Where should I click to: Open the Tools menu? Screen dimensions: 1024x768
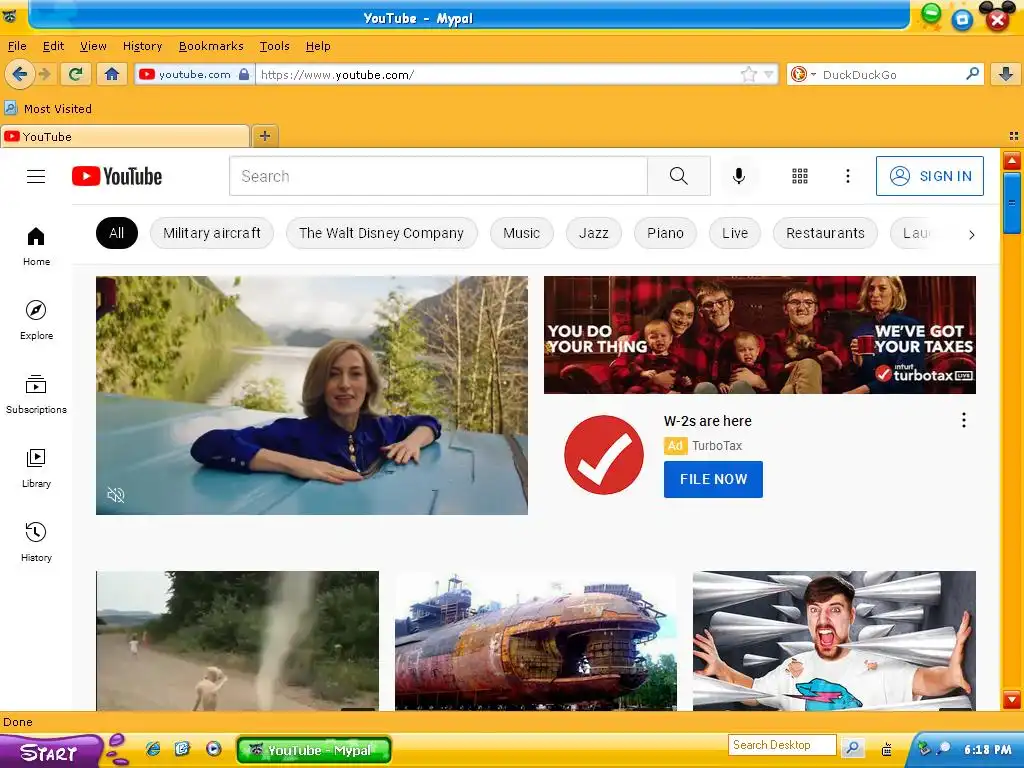(x=274, y=46)
